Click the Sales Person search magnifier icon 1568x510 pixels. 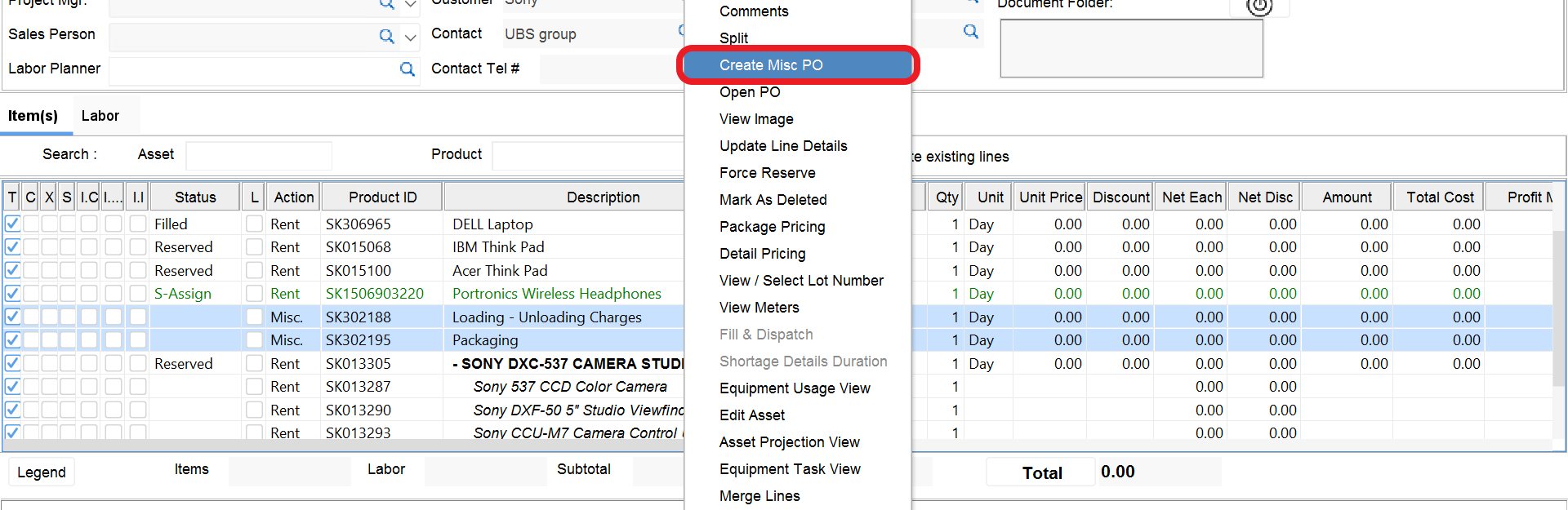(386, 36)
